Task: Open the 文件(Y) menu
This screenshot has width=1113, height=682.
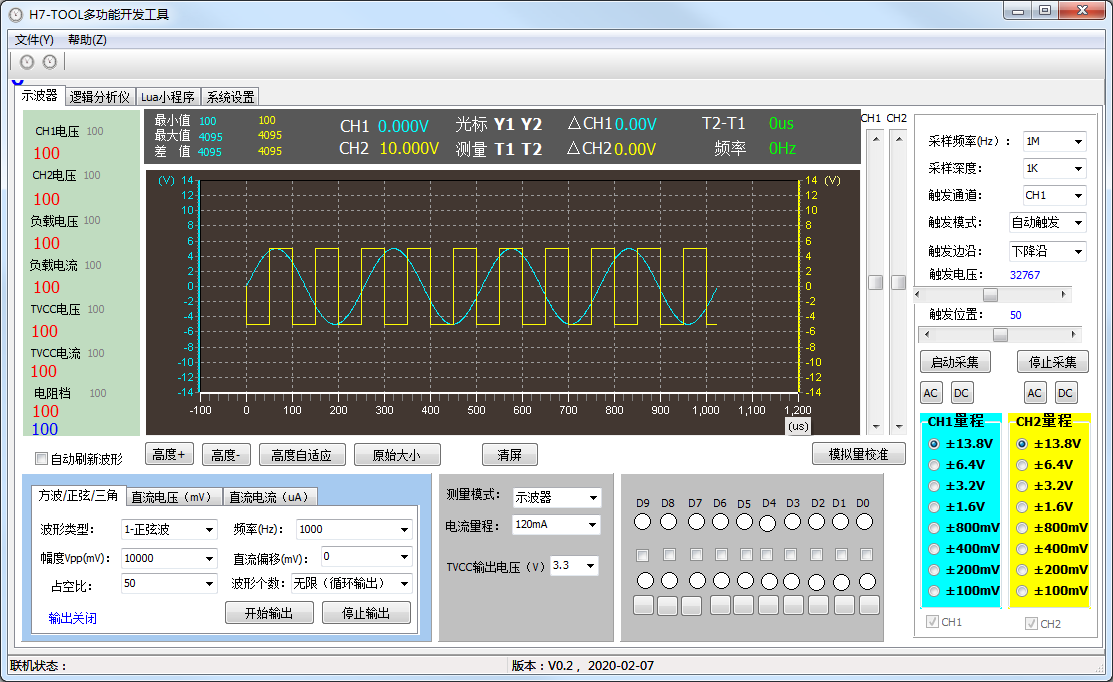Action: coord(34,40)
